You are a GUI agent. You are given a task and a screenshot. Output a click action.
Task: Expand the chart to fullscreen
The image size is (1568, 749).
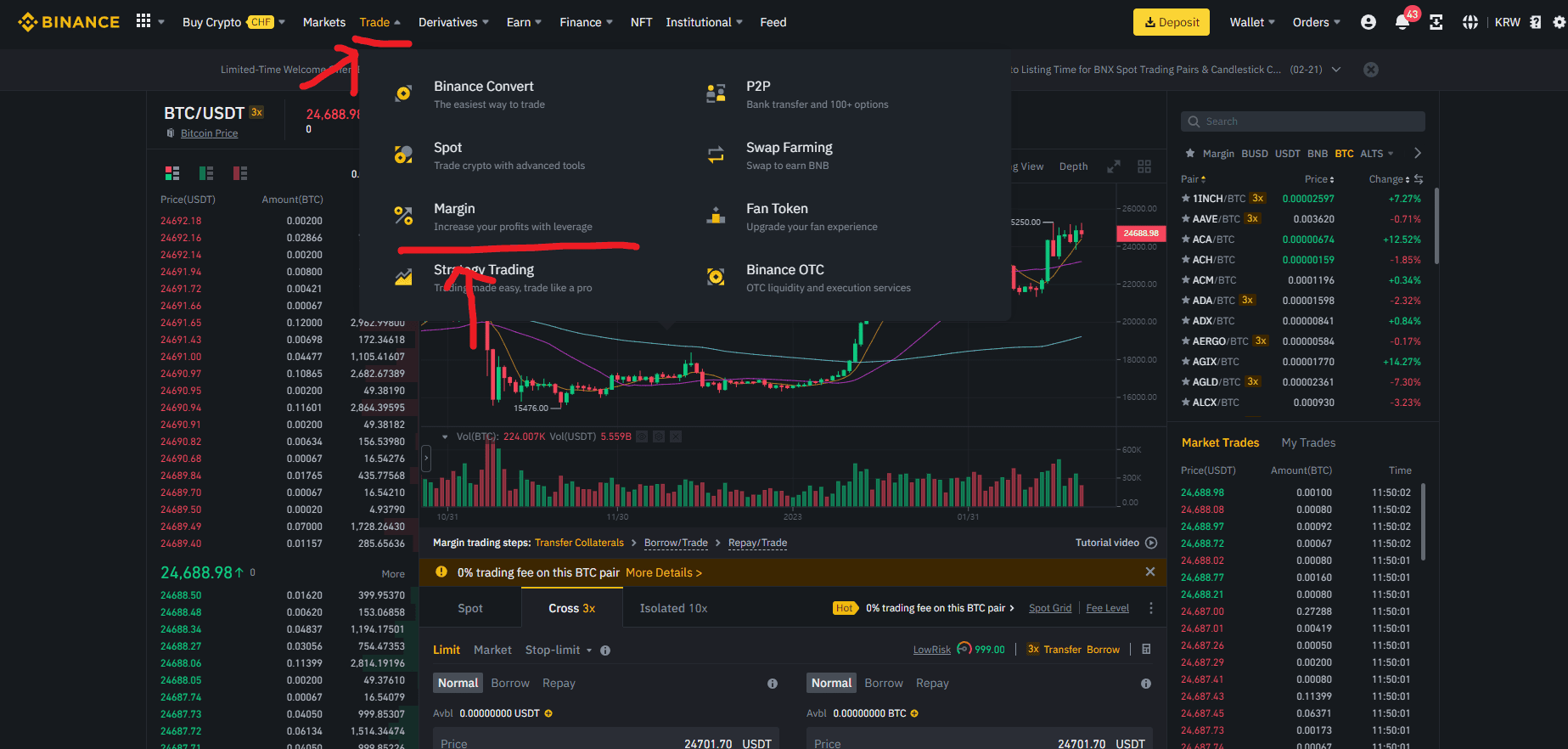pyautogui.click(x=1113, y=166)
